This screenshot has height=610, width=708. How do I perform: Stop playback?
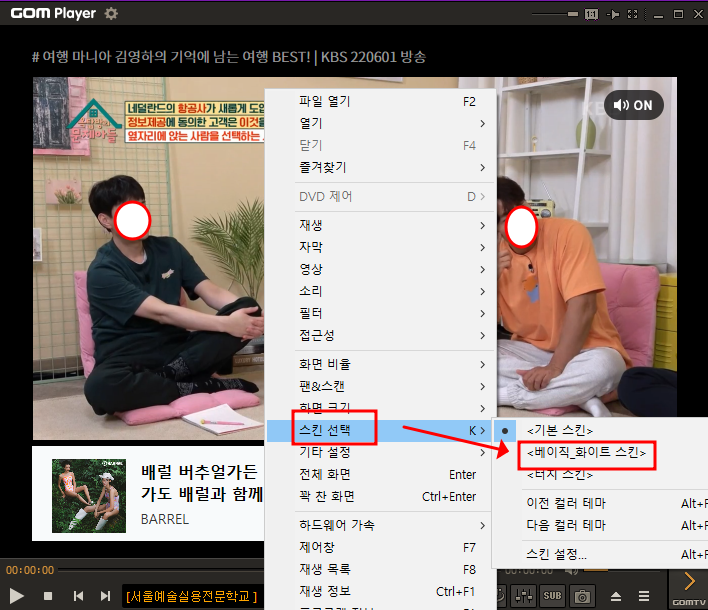coord(48,596)
